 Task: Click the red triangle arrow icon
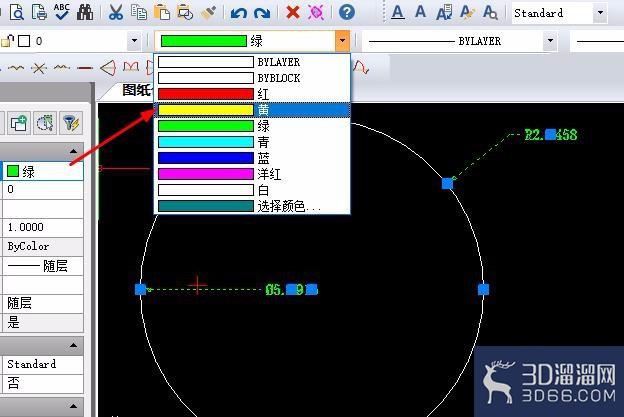coord(108,68)
